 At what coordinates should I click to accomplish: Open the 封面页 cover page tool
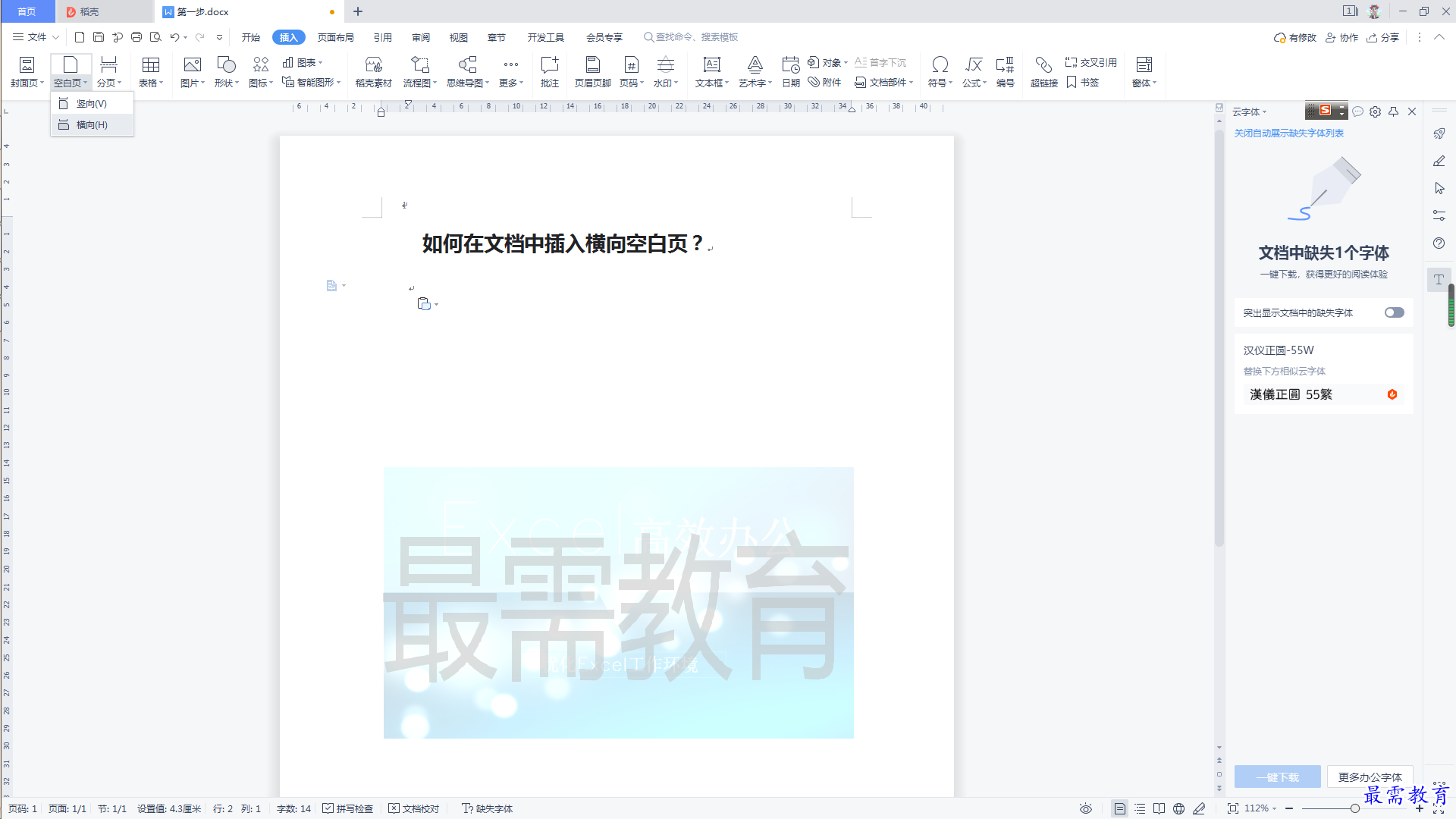point(27,73)
